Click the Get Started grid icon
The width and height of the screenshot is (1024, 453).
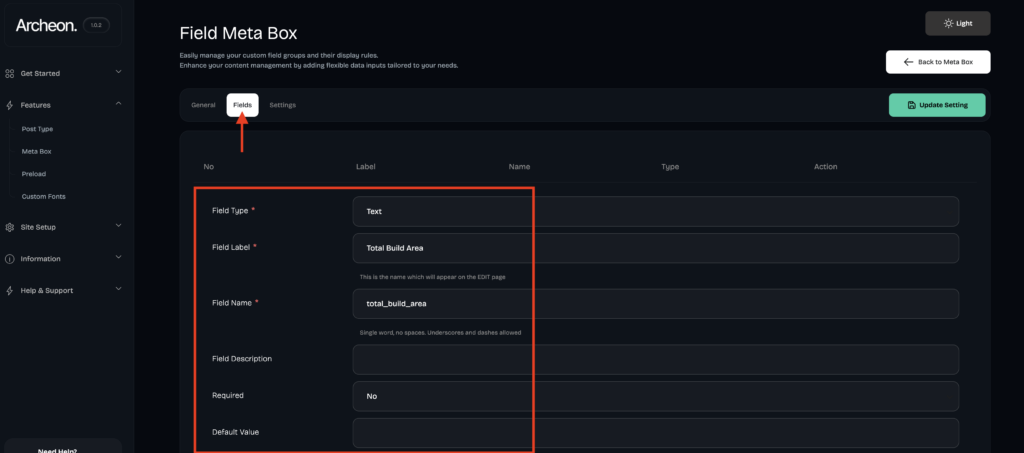click(x=9, y=74)
